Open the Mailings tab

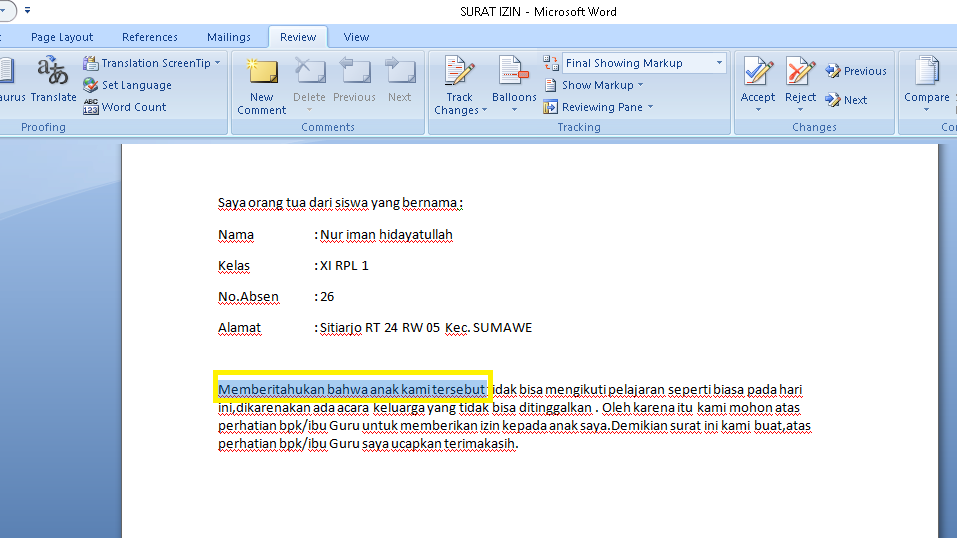tap(229, 37)
